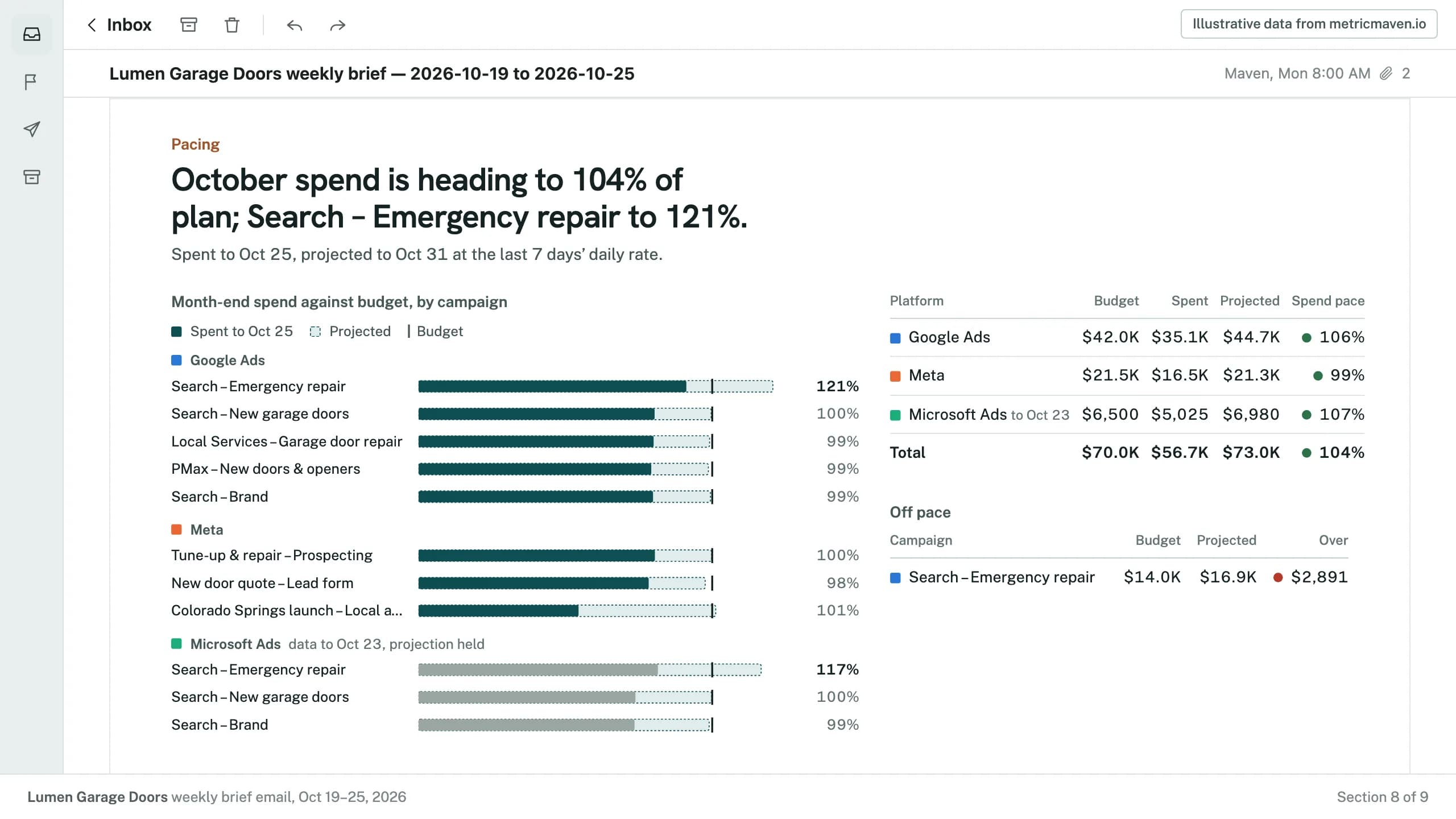This screenshot has height=819, width=1456.
Task: Reply using the left curved arrow
Action: click(294, 25)
